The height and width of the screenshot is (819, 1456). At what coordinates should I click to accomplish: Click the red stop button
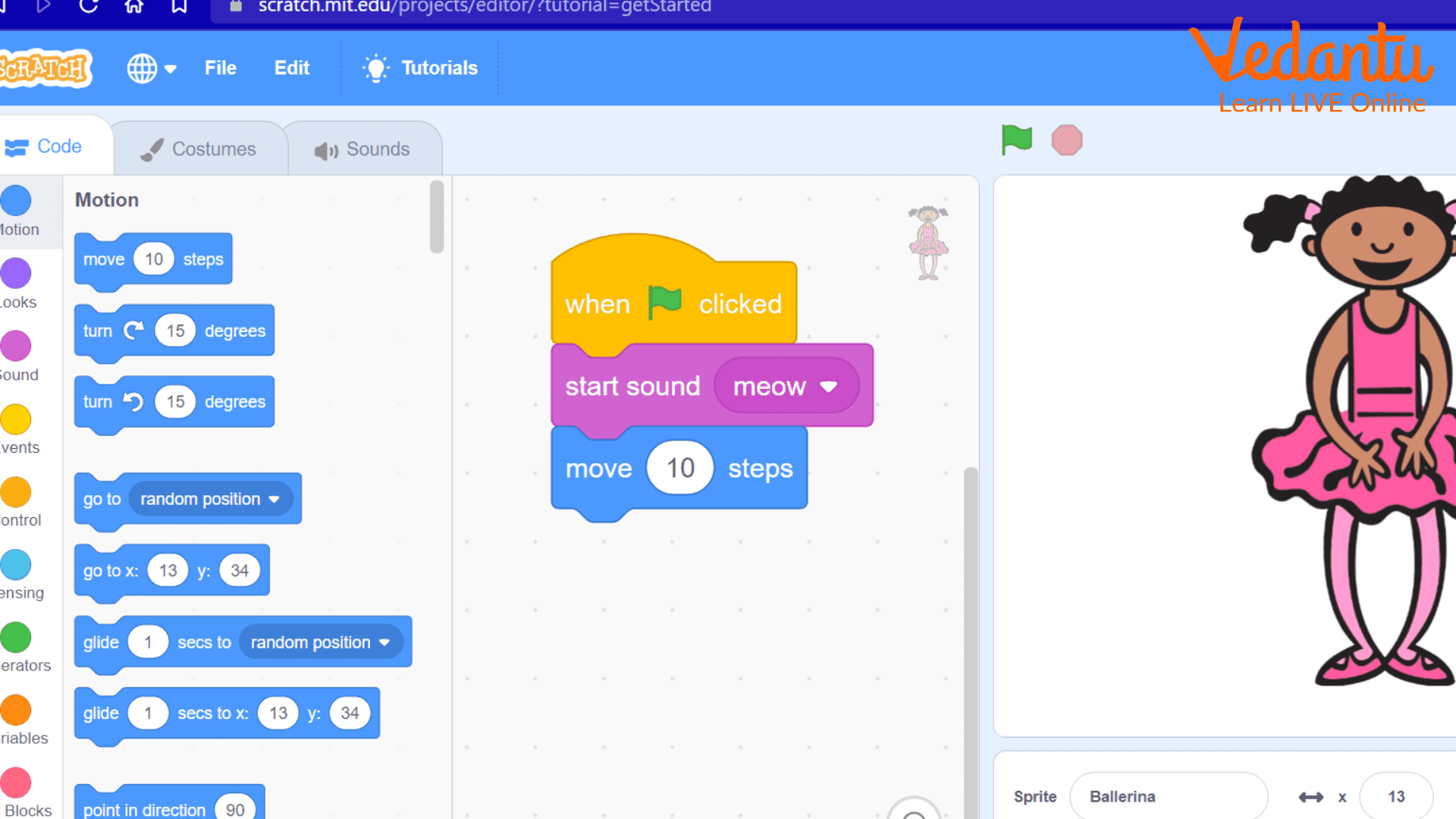point(1067,140)
